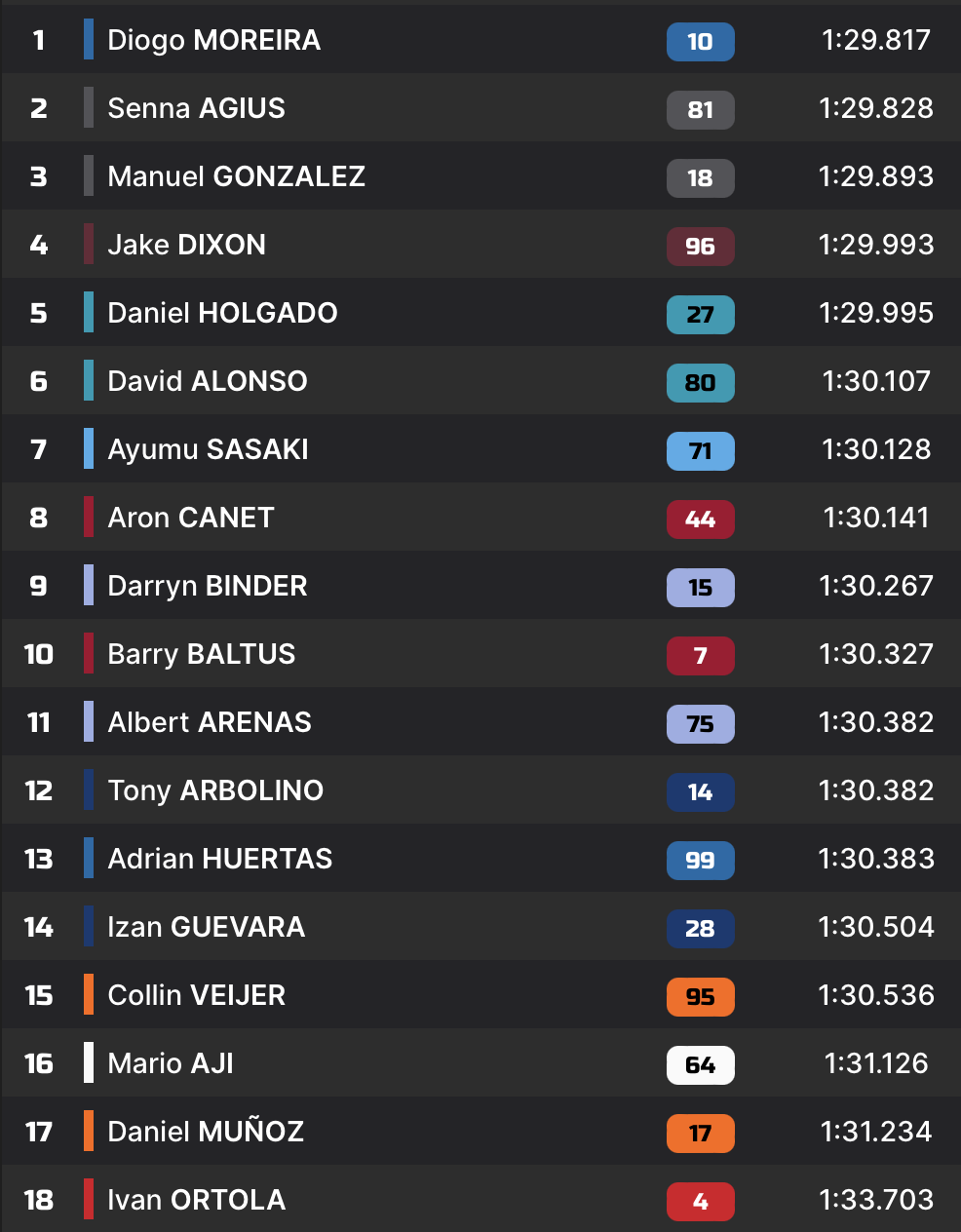Click Izan GUEVARA name
The height and width of the screenshot is (1232, 961).
pyautogui.click(x=206, y=927)
